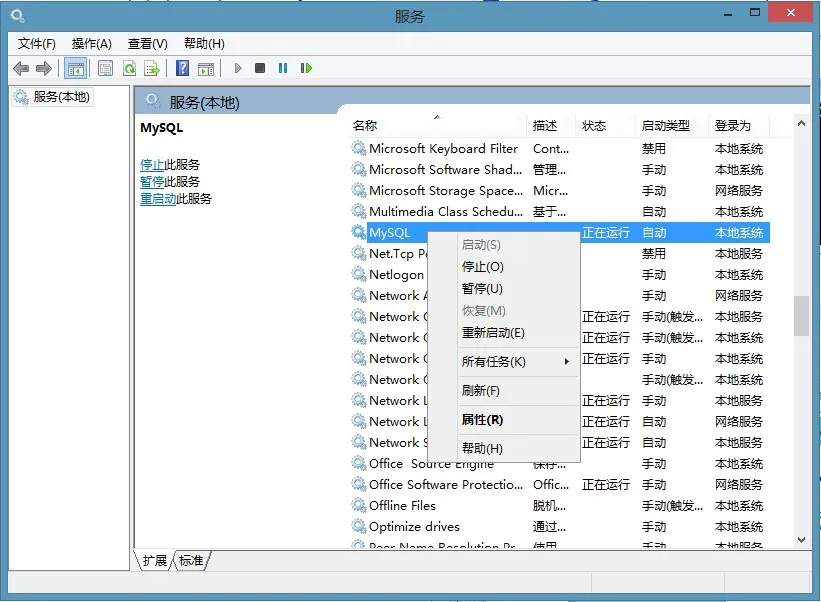Pause the service with the pause toolbar icon
This screenshot has width=821, height=602.
(x=281, y=68)
